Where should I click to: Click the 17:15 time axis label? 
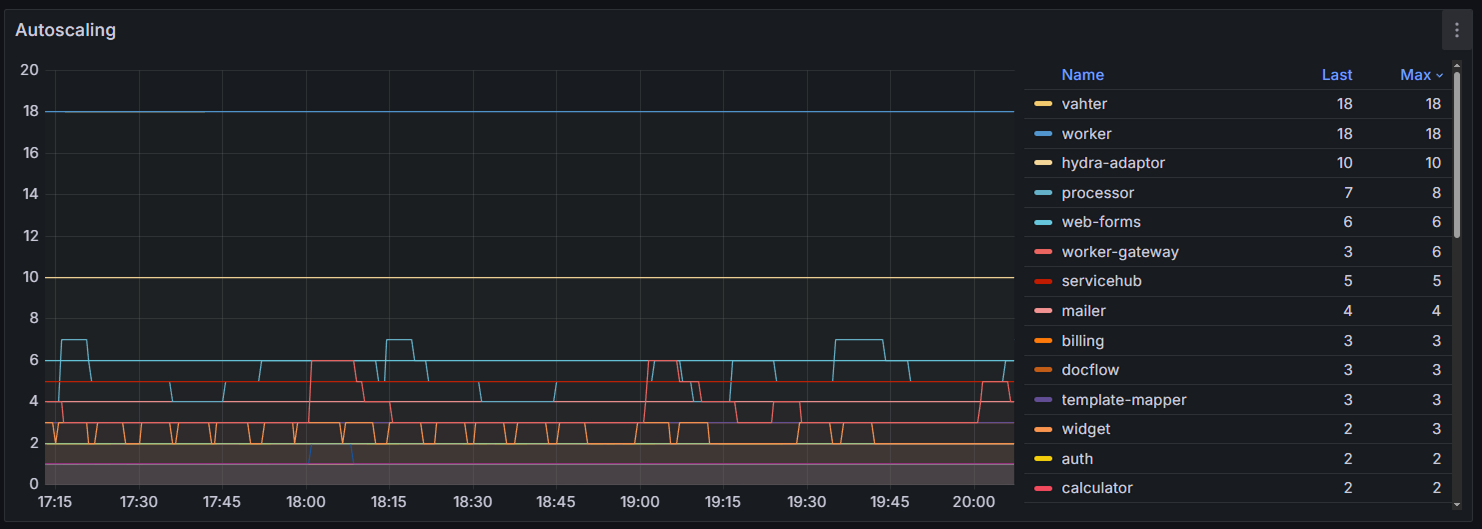[x=55, y=501]
